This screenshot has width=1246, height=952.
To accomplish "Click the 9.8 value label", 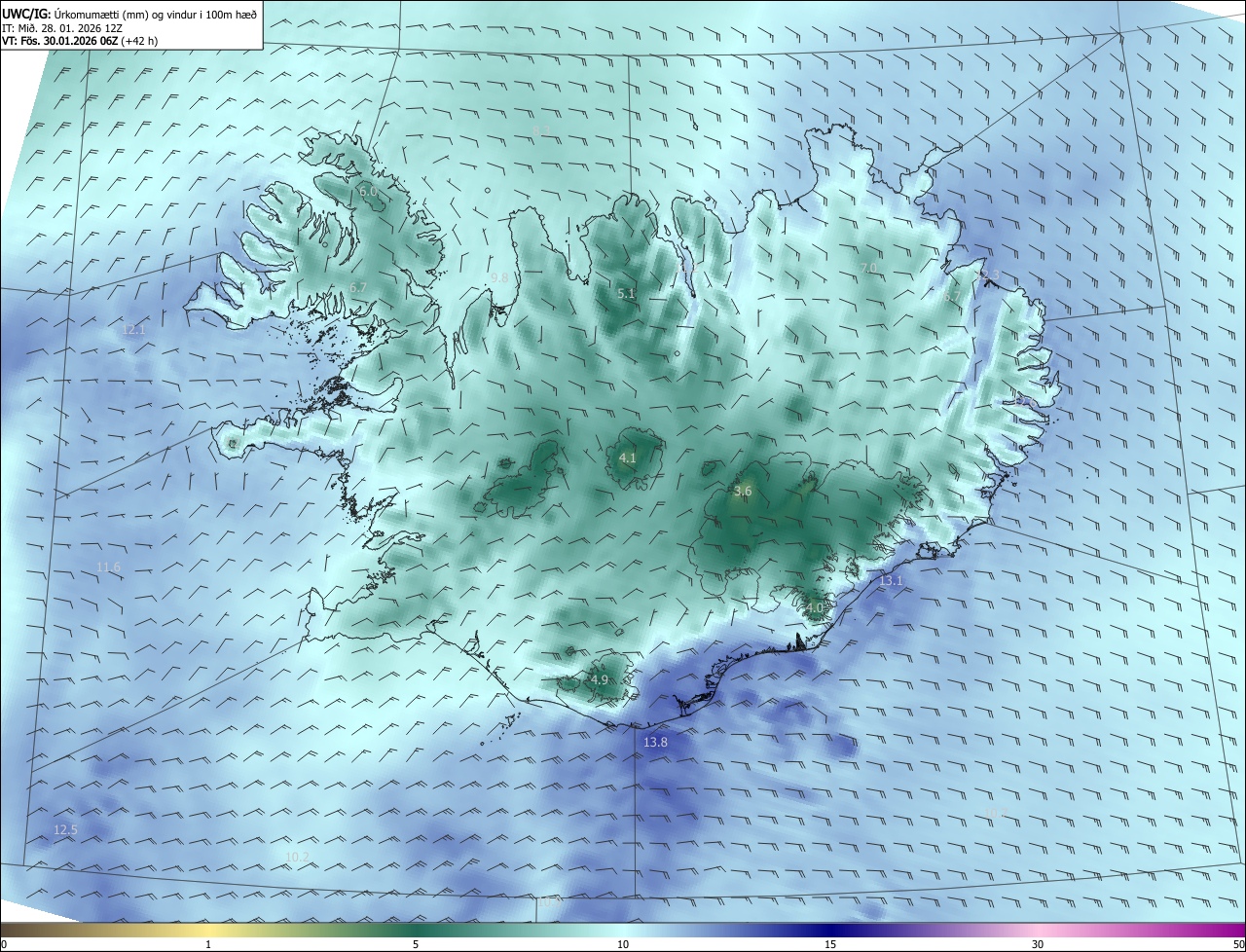I will 499,278.
